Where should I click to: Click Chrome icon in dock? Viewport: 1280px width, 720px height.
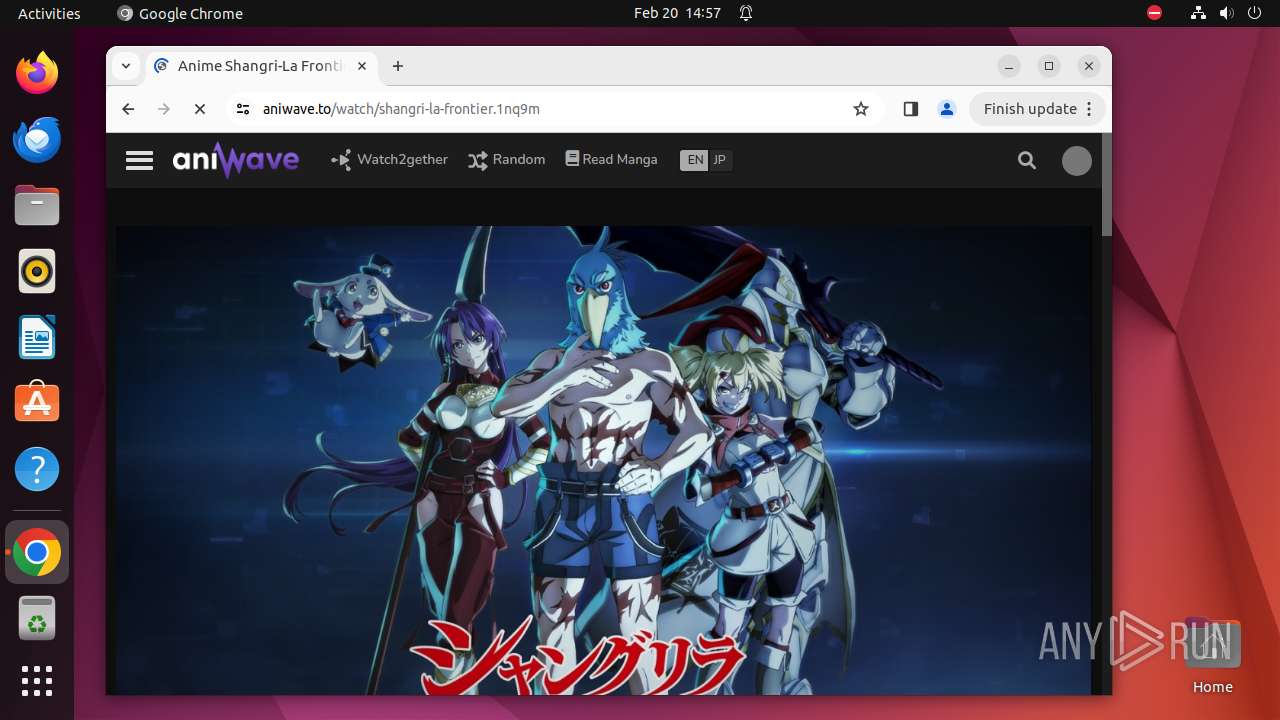tap(37, 552)
